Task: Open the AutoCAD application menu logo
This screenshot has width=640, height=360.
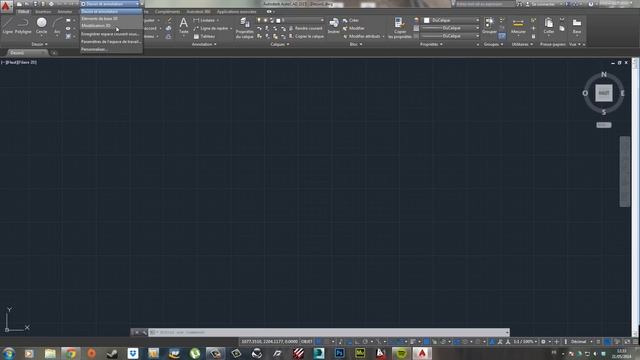Action: click(x=6, y=6)
